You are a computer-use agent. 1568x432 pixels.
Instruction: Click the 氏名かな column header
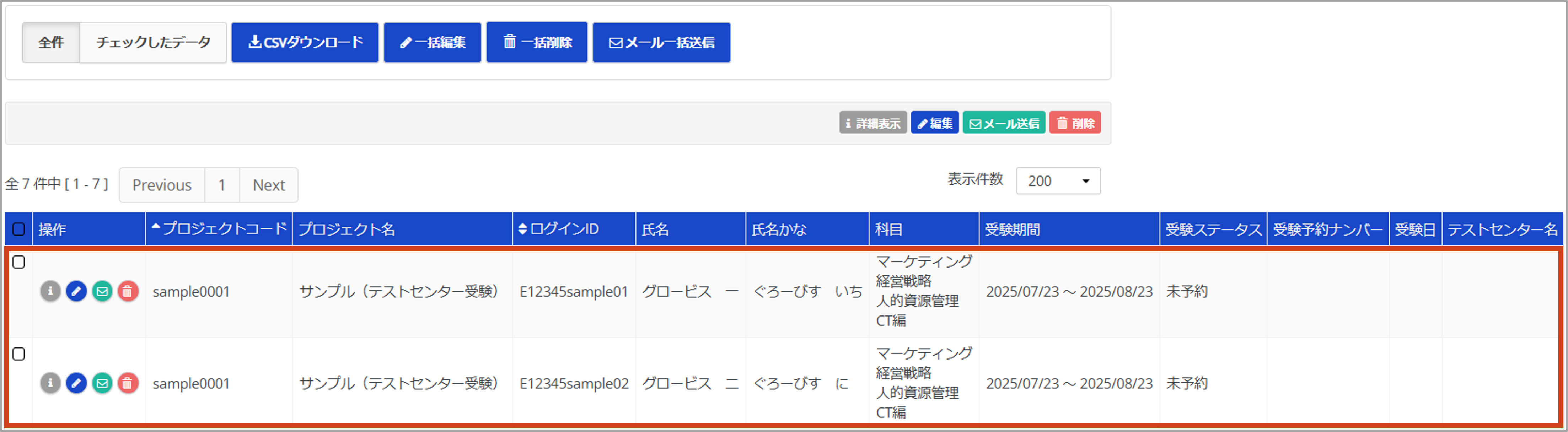807,229
